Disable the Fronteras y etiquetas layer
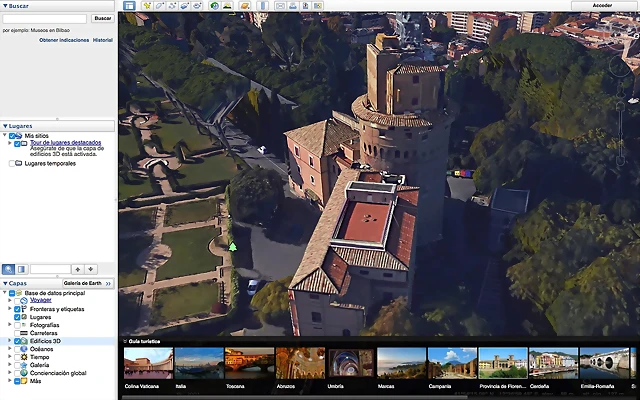The image size is (640, 400). coord(17,309)
